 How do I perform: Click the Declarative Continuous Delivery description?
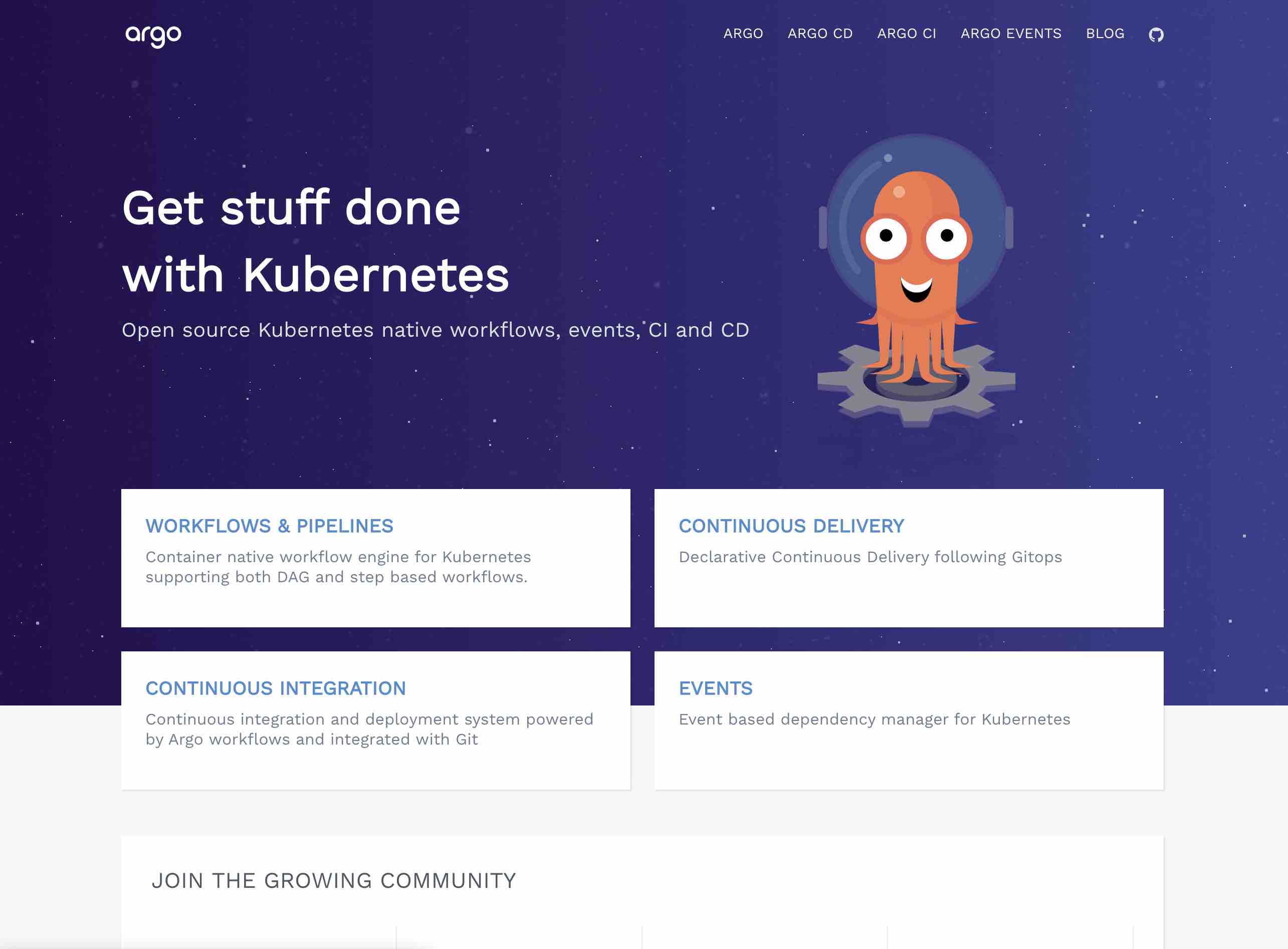(870, 557)
